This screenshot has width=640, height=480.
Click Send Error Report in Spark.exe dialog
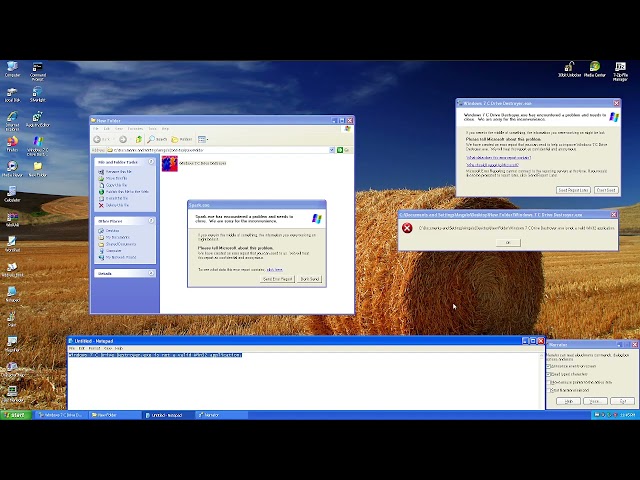point(278,279)
